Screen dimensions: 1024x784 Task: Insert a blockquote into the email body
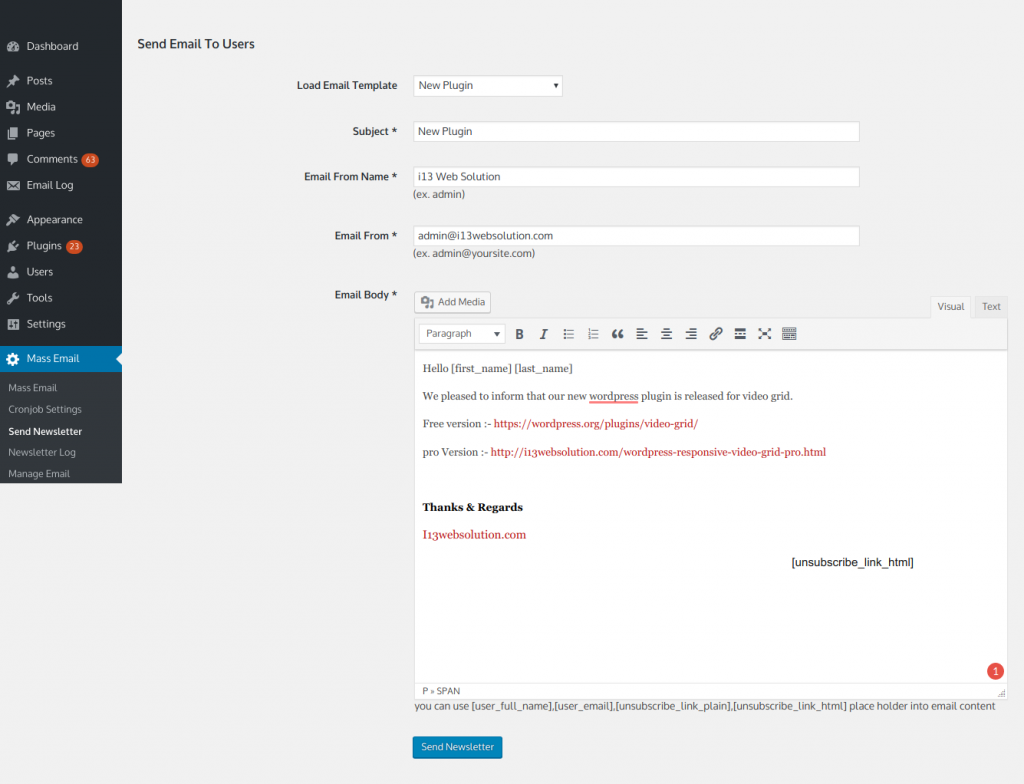pos(616,333)
